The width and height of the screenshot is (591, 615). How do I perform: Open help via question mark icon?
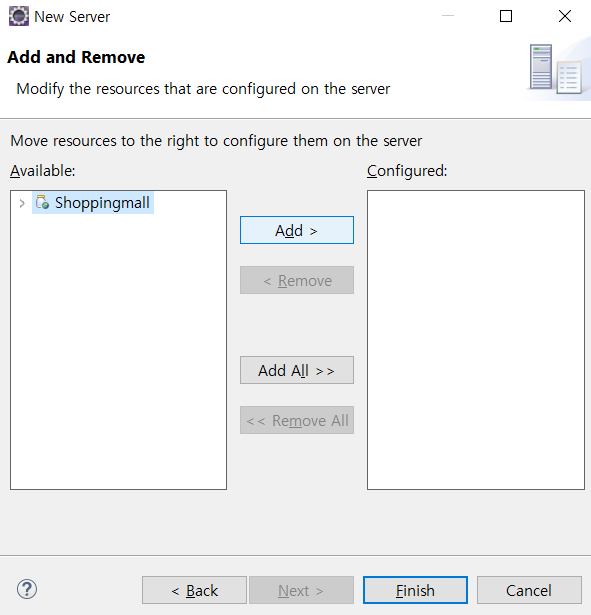point(27,589)
